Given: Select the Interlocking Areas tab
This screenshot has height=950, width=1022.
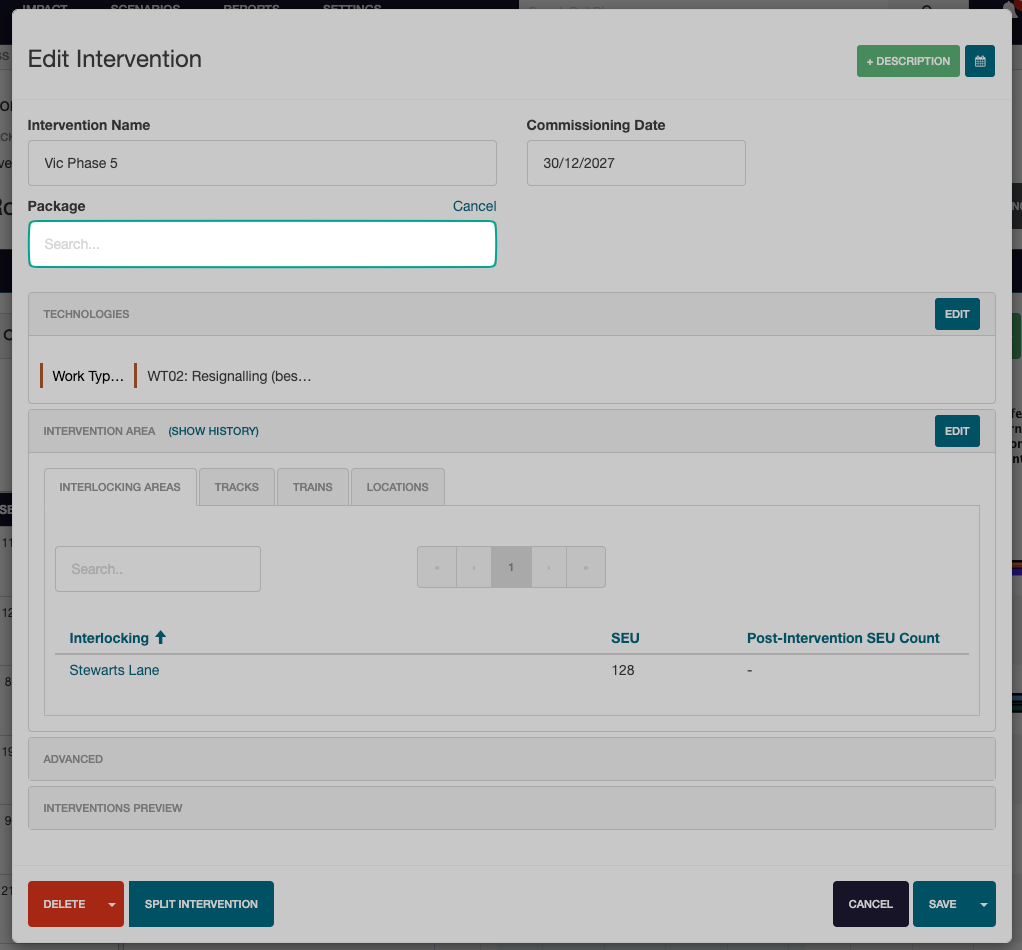Looking at the screenshot, I should coord(120,487).
